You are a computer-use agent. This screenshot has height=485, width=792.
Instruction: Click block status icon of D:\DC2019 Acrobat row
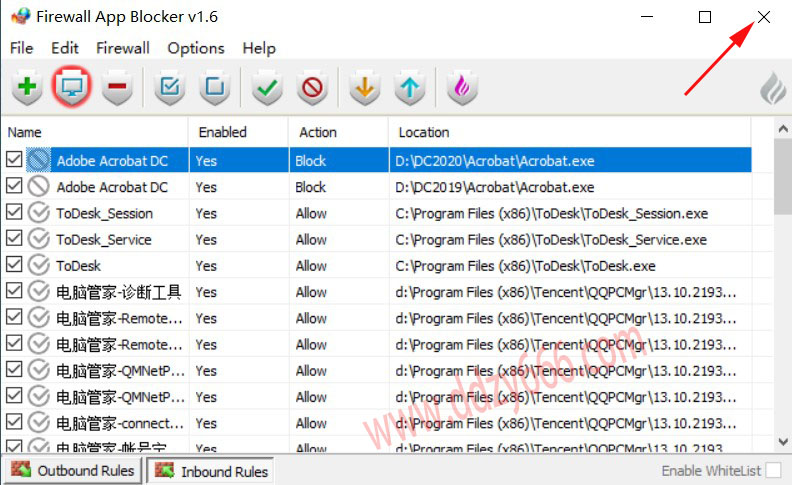click(x=38, y=186)
